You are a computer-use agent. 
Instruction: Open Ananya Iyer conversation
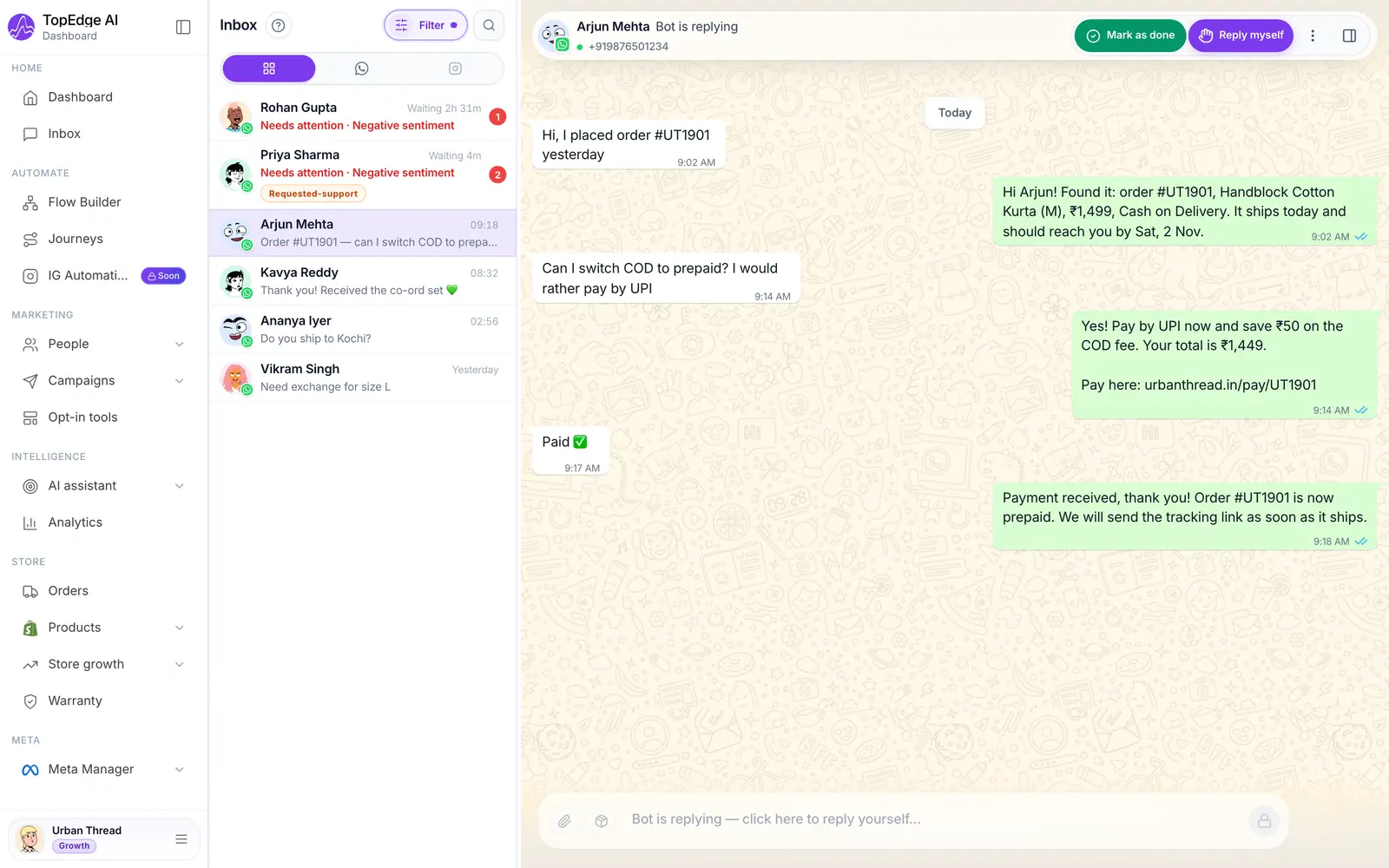point(363,330)
